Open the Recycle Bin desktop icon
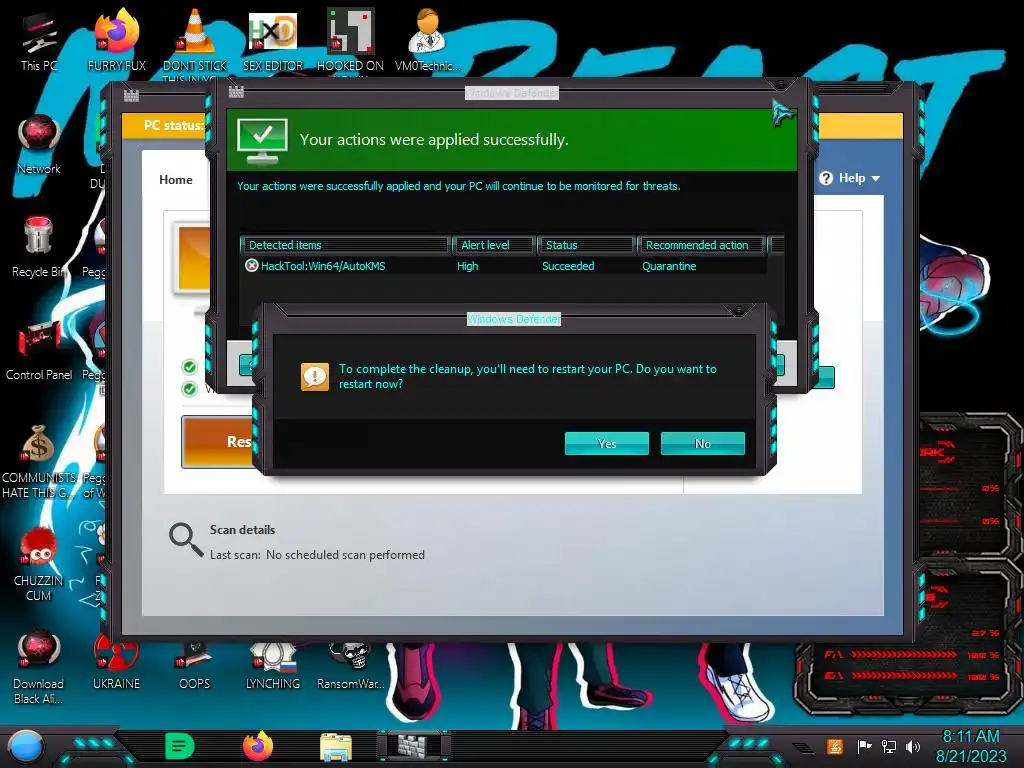The width and height of the screenshot is (1024, 768). pos(39,247)
